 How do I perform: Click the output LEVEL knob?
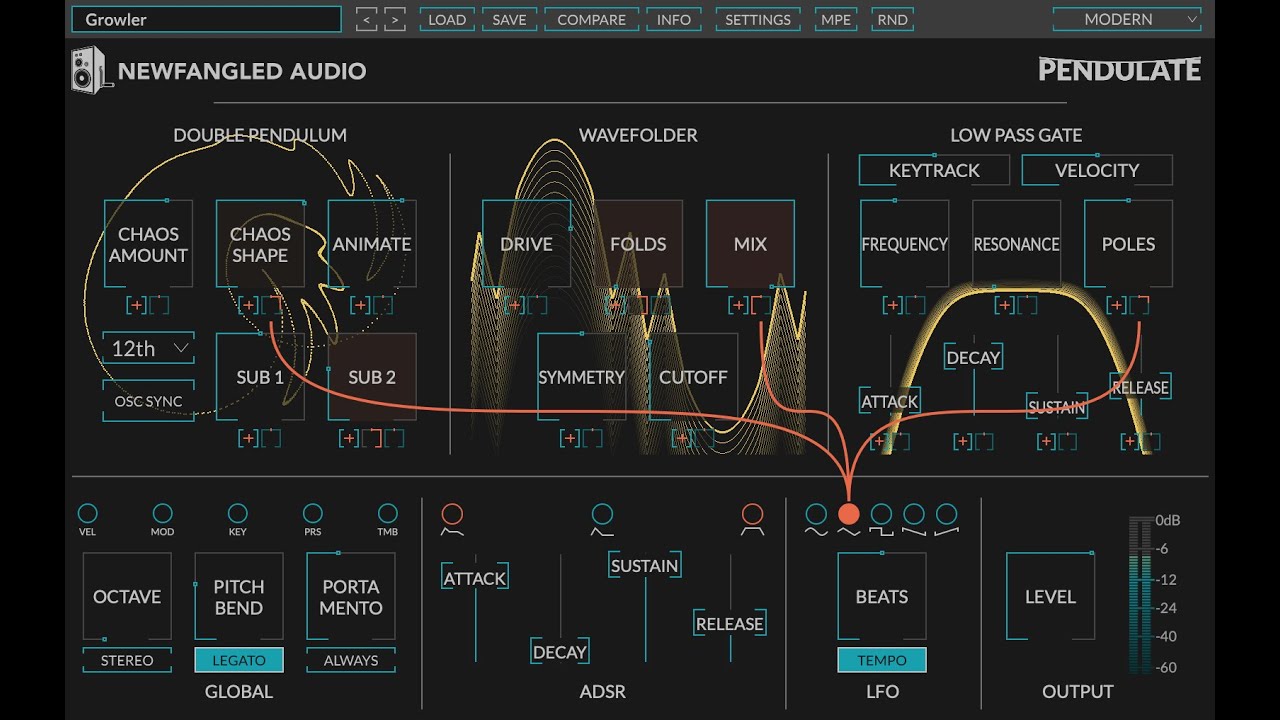coord(1050,596)
